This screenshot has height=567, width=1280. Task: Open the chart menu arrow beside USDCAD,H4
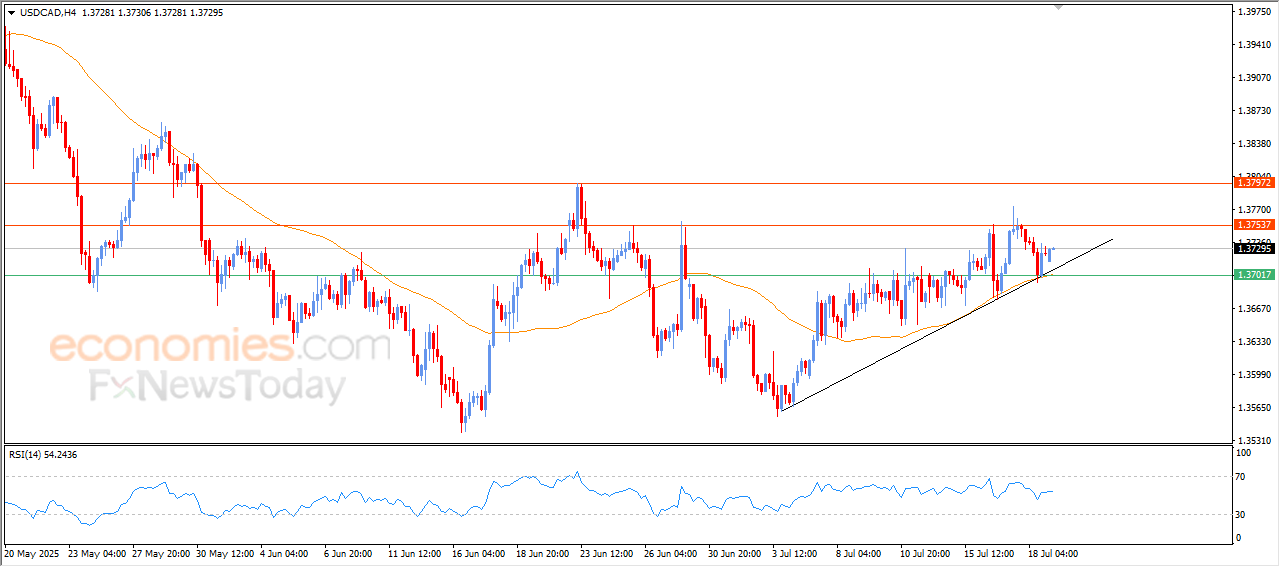click(11, 12)
